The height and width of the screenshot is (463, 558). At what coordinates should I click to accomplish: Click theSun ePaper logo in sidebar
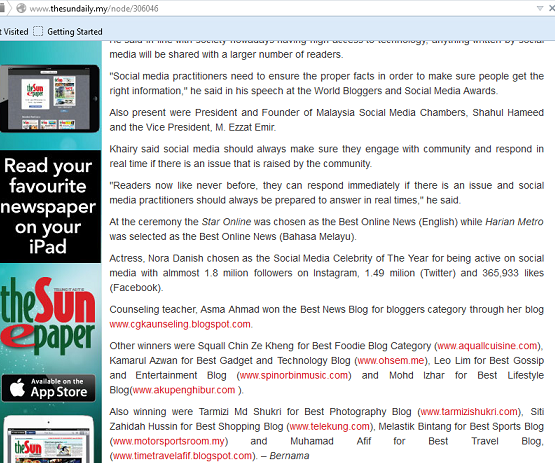48,316
